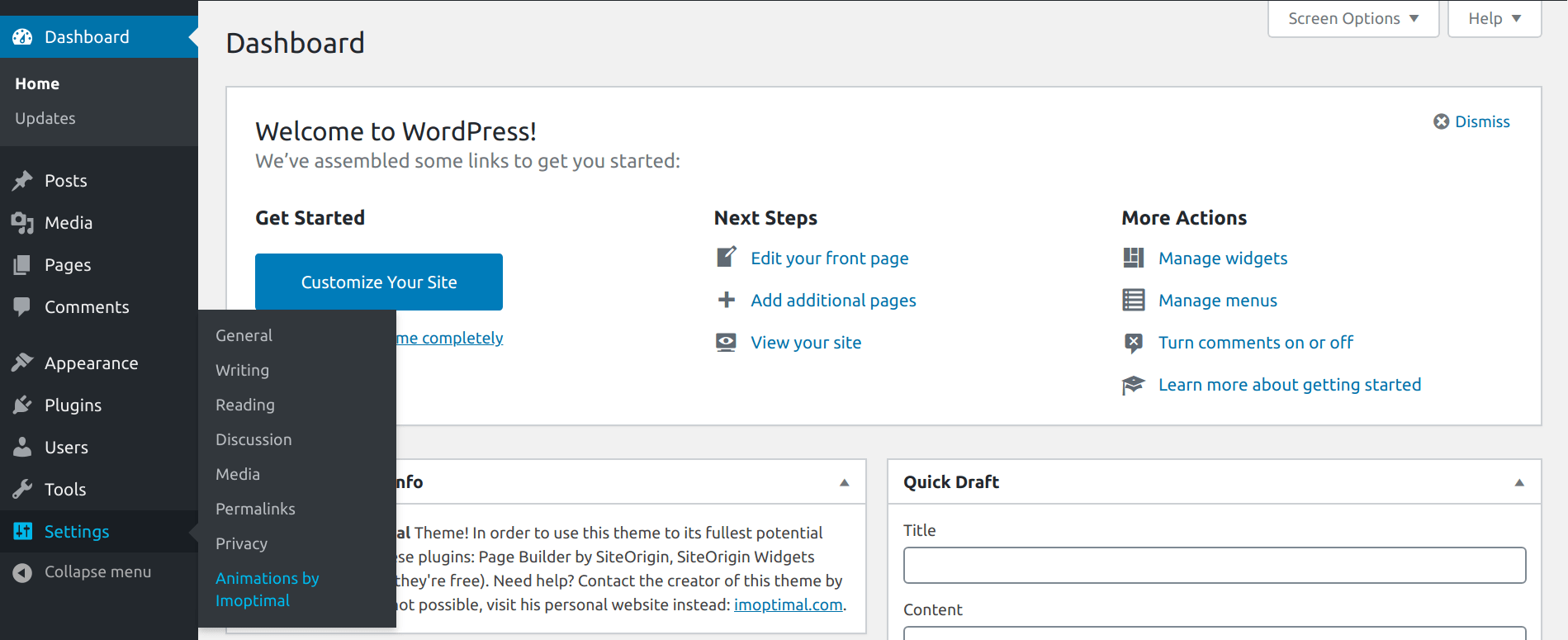Open the Screen Options dropdown

pos(1352,19)
